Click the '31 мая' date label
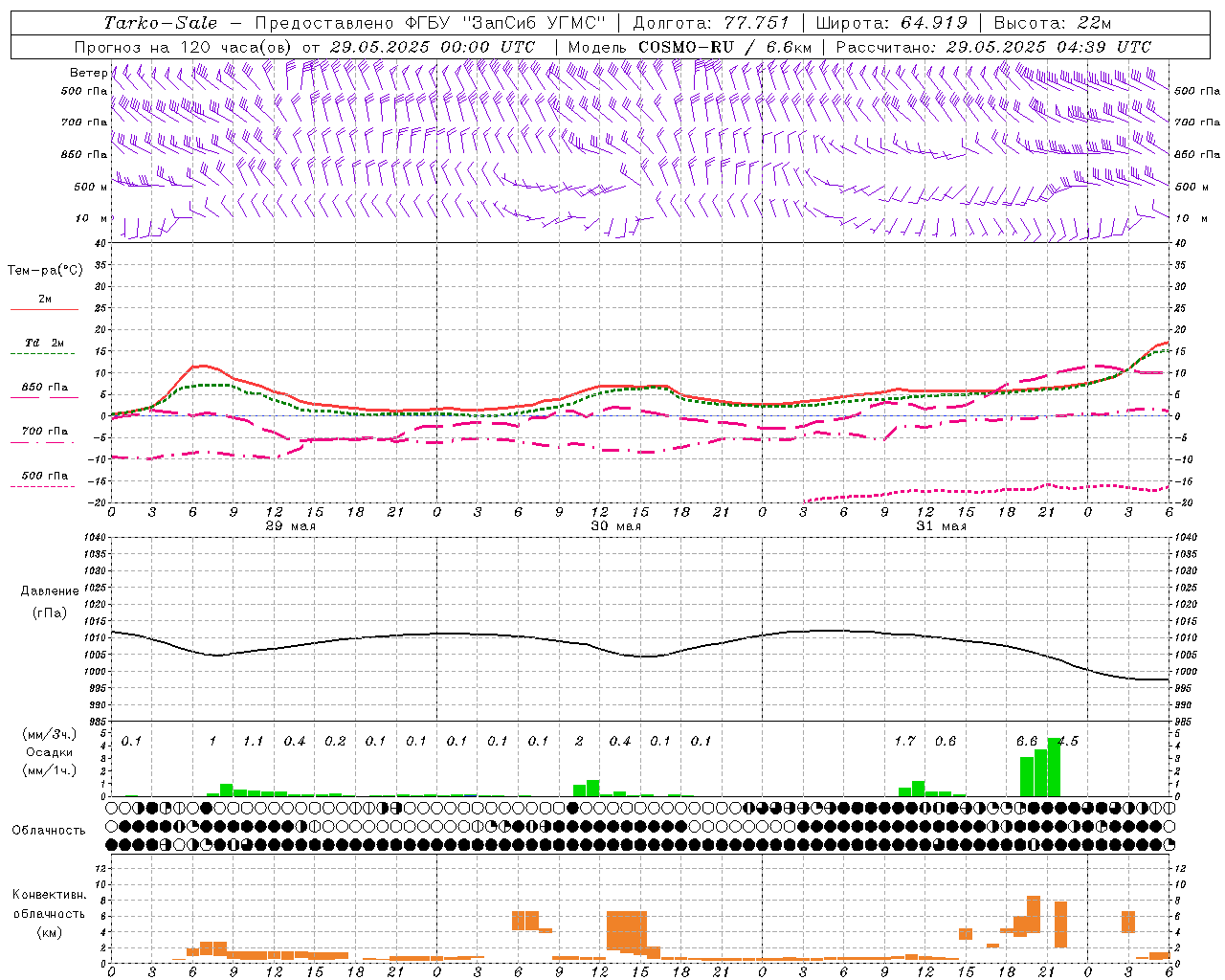Viewport: 1225px width, 980px height. (x=941, y=526)
